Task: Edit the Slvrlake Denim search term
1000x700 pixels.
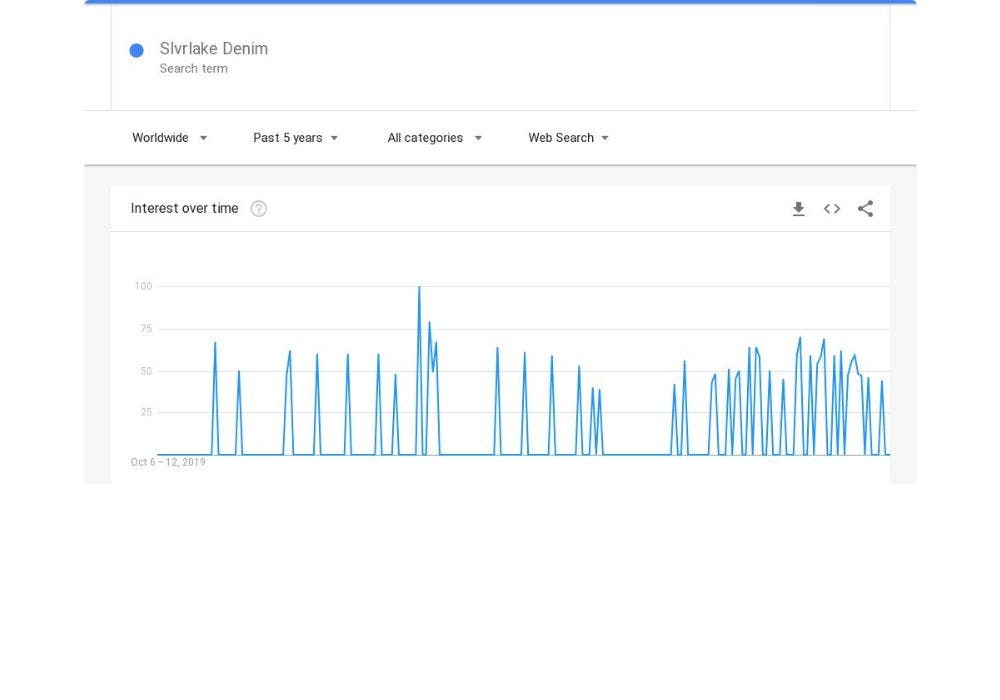Action: pyautogui.click(x=214, y=49)
